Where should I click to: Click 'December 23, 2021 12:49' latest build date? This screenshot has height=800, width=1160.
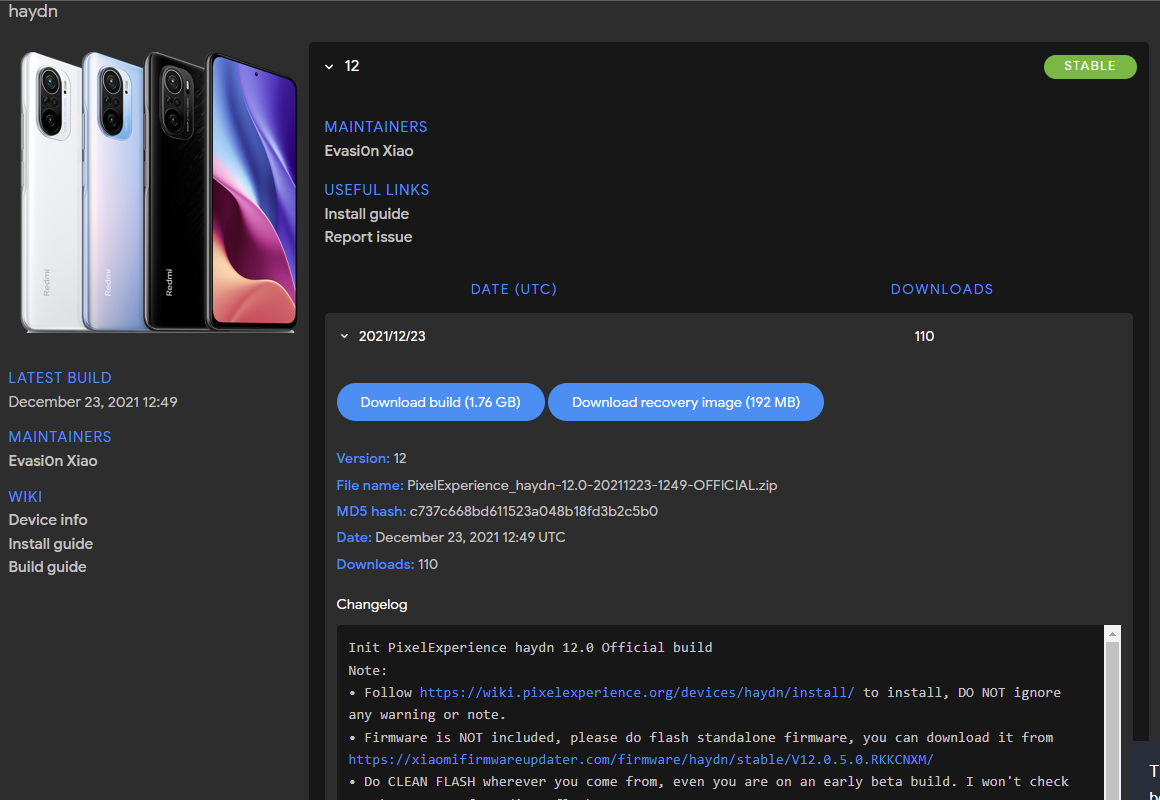point(92,402)
